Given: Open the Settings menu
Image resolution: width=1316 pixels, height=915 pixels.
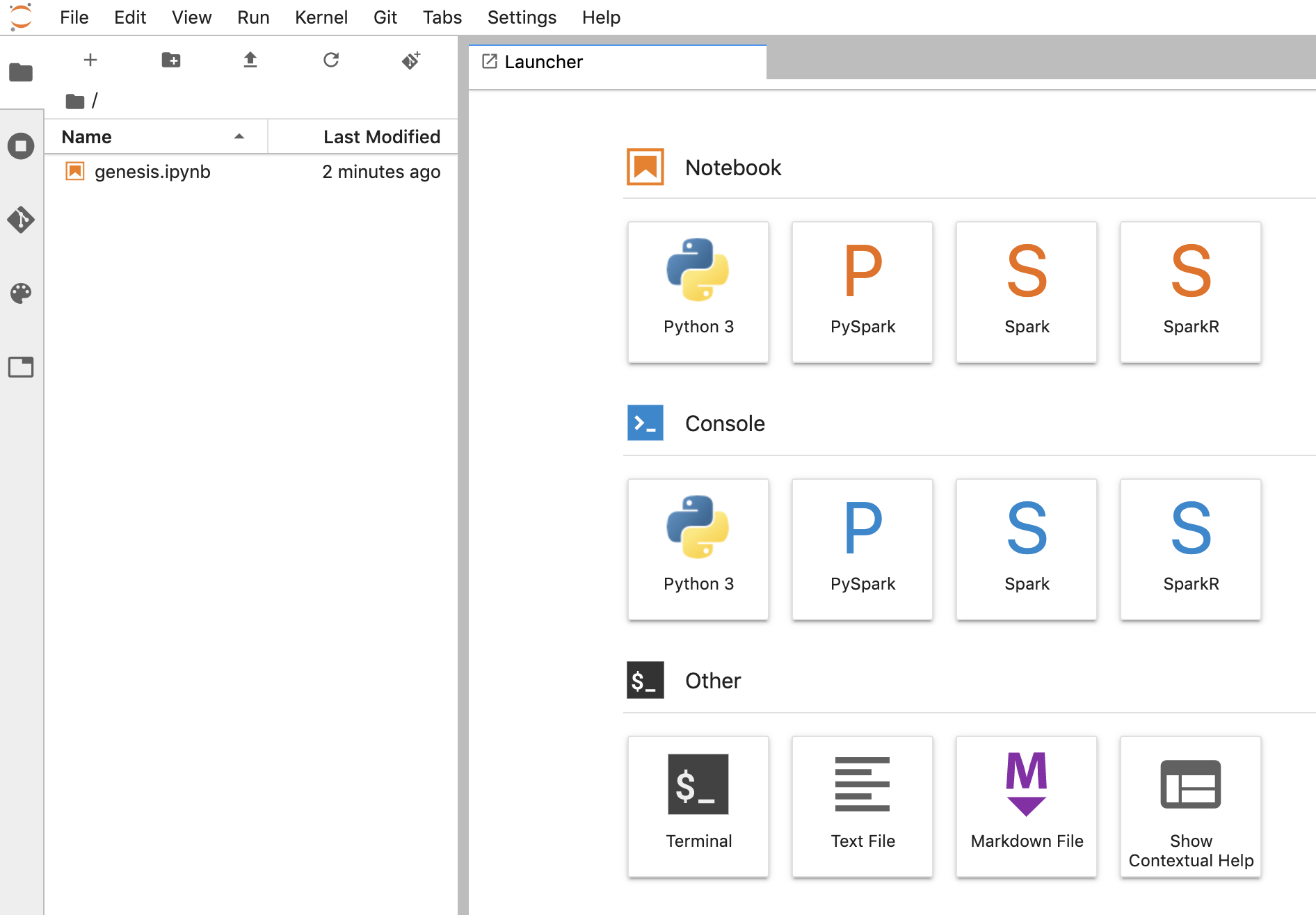Looking at the screenshot, I should click(x=522, y=17).
